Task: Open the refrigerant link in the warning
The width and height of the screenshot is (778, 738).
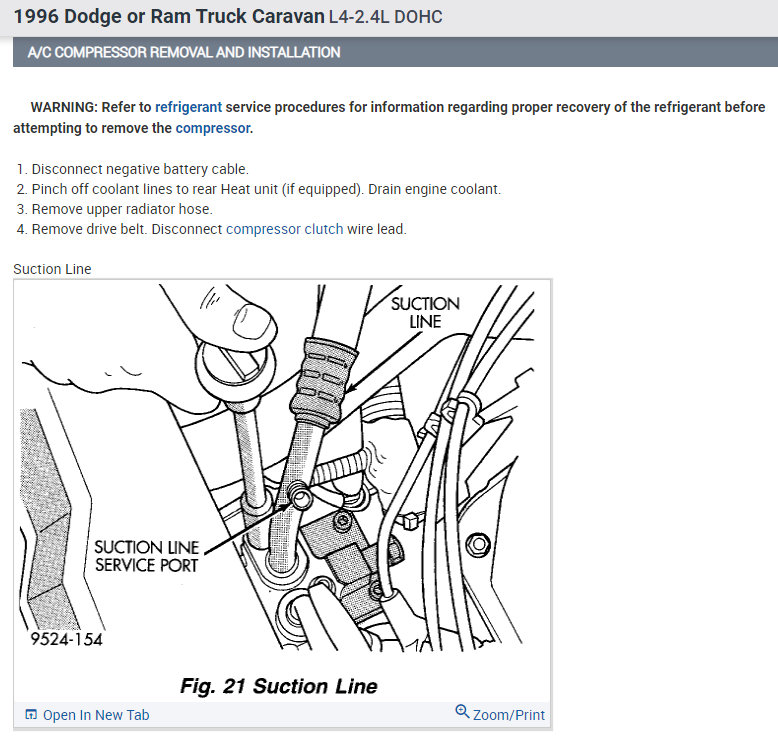Action: (x=189, y=107)
